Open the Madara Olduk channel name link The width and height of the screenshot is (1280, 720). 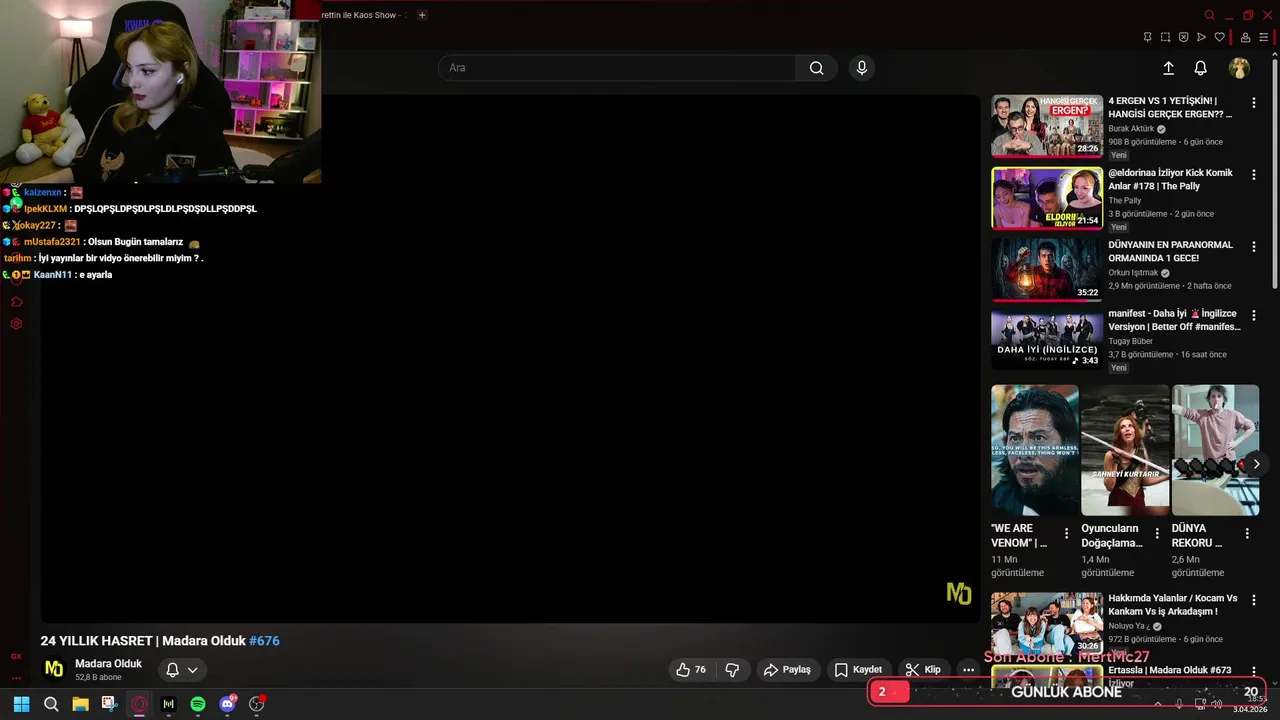click(x=108, y=664)
